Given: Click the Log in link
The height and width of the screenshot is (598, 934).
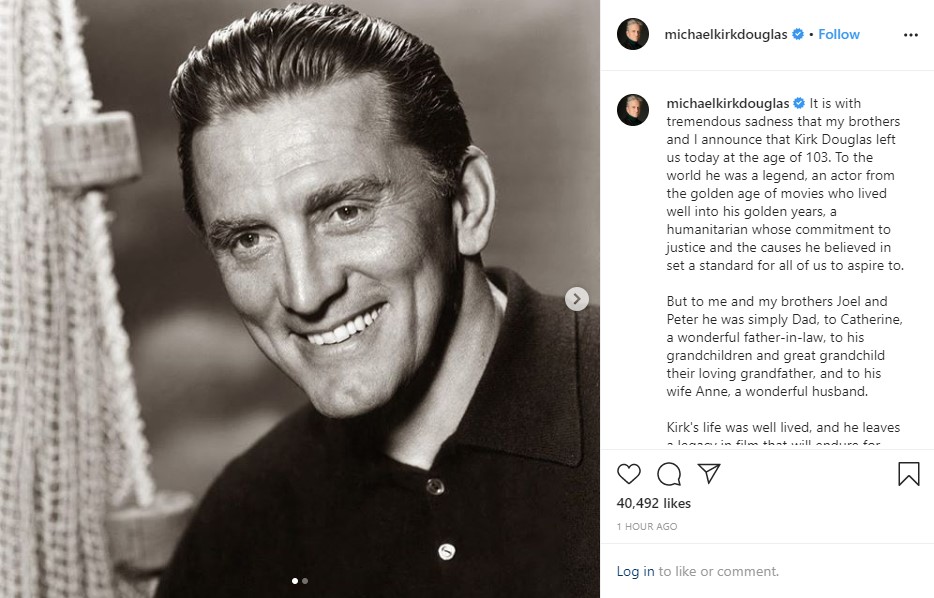Looking at the screenshot, I should (x=635, y=571).
